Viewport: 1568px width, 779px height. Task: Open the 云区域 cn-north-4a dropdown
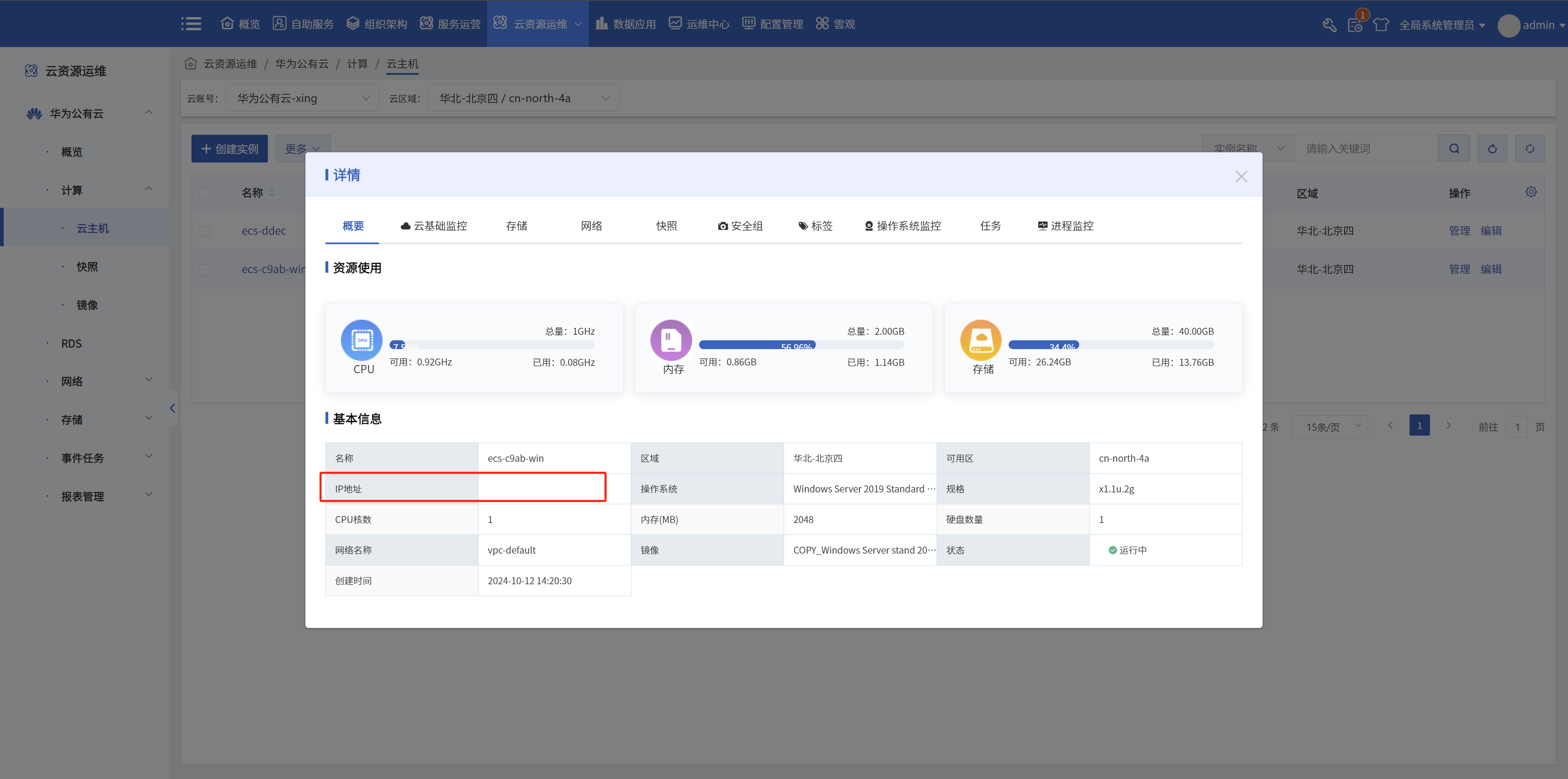point(523,98)
